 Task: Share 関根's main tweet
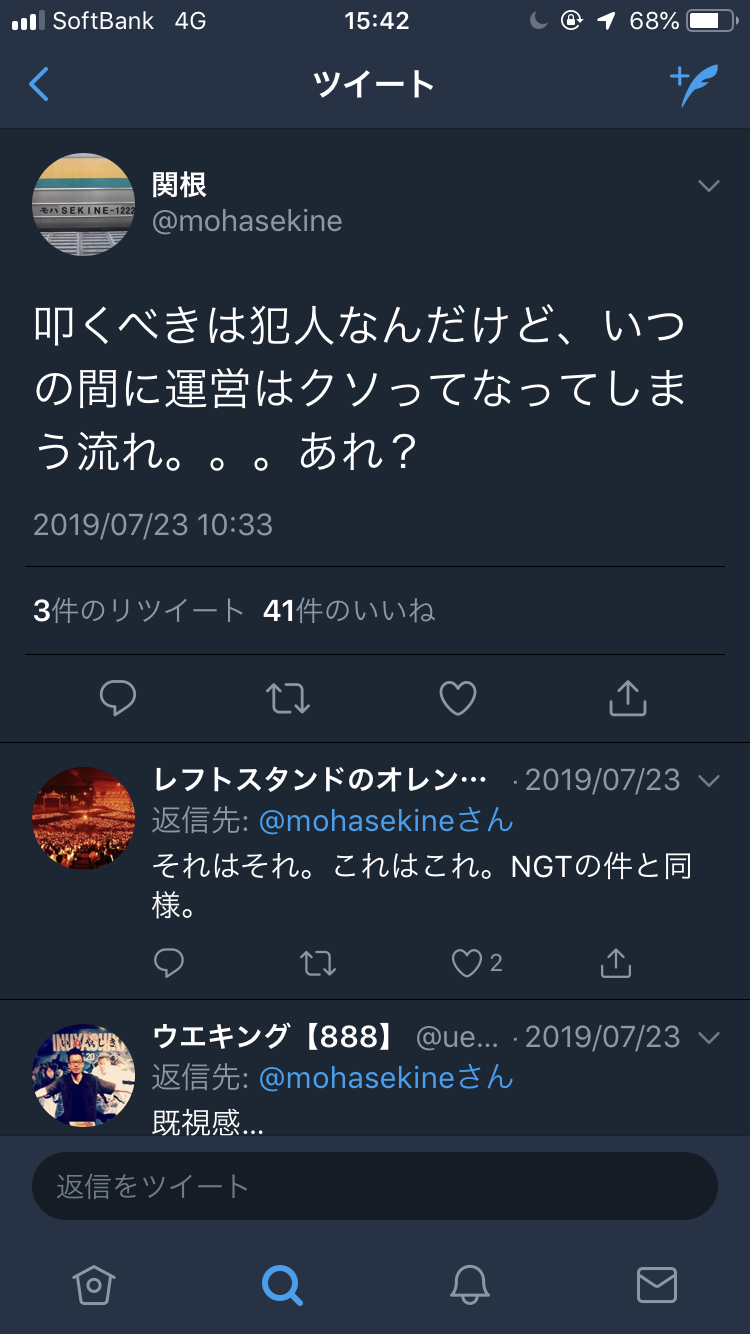(628, 698)
